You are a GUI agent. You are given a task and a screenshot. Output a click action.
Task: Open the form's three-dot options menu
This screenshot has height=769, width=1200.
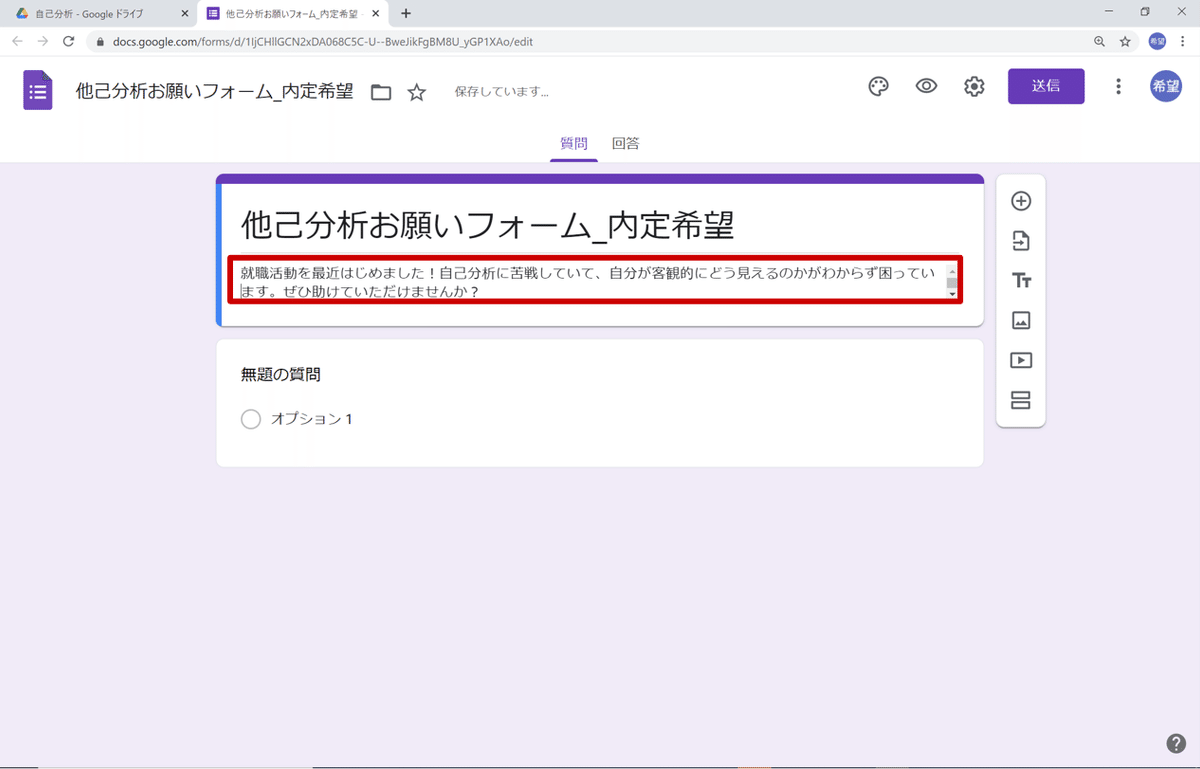coord(1118,86)
